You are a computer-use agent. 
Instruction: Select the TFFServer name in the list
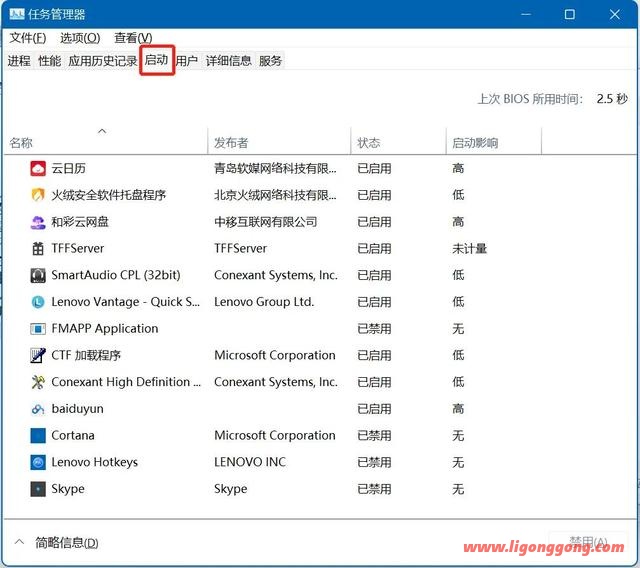(x=78, y=248)
